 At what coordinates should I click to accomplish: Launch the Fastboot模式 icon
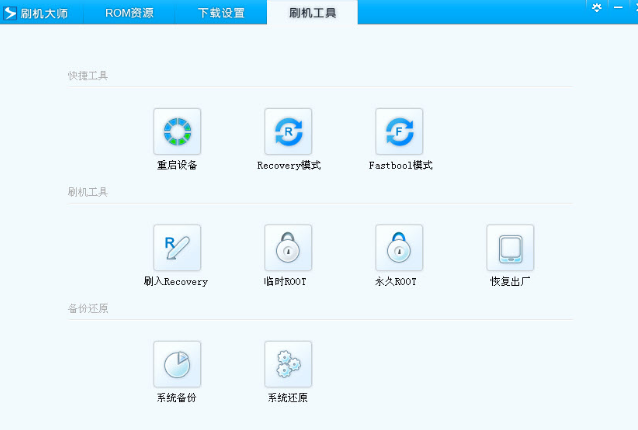tap(399, 131)
